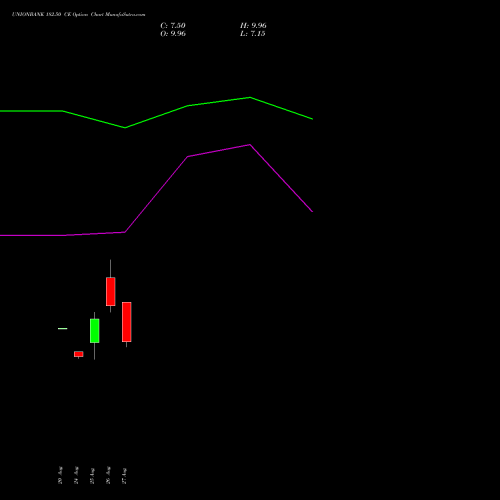500x500 pixels.
Task: Select the high value H: 9.96
Action: (253, 26)
